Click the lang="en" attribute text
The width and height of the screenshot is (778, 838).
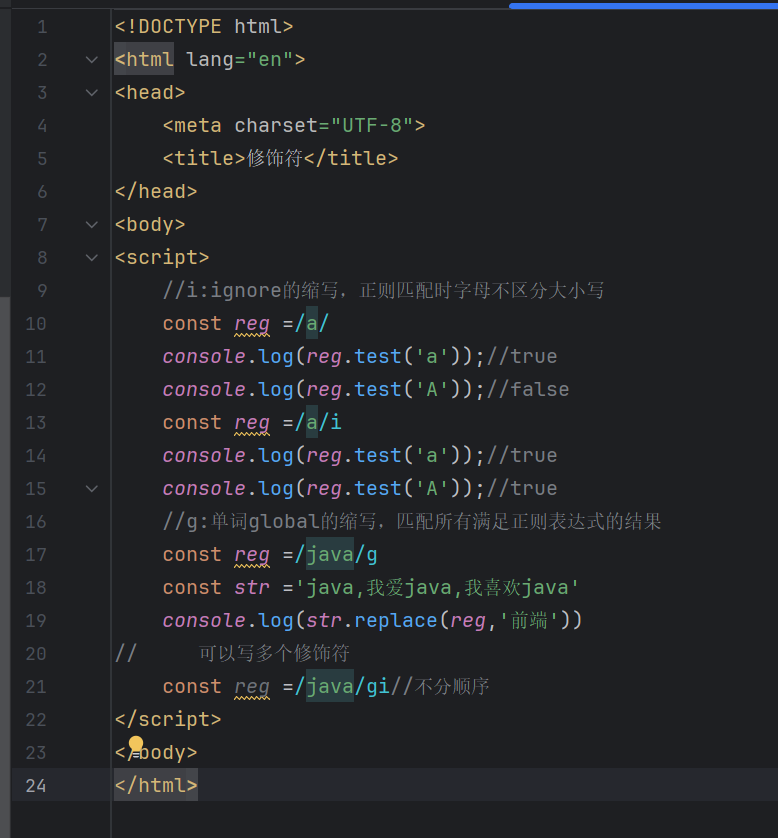239,60
